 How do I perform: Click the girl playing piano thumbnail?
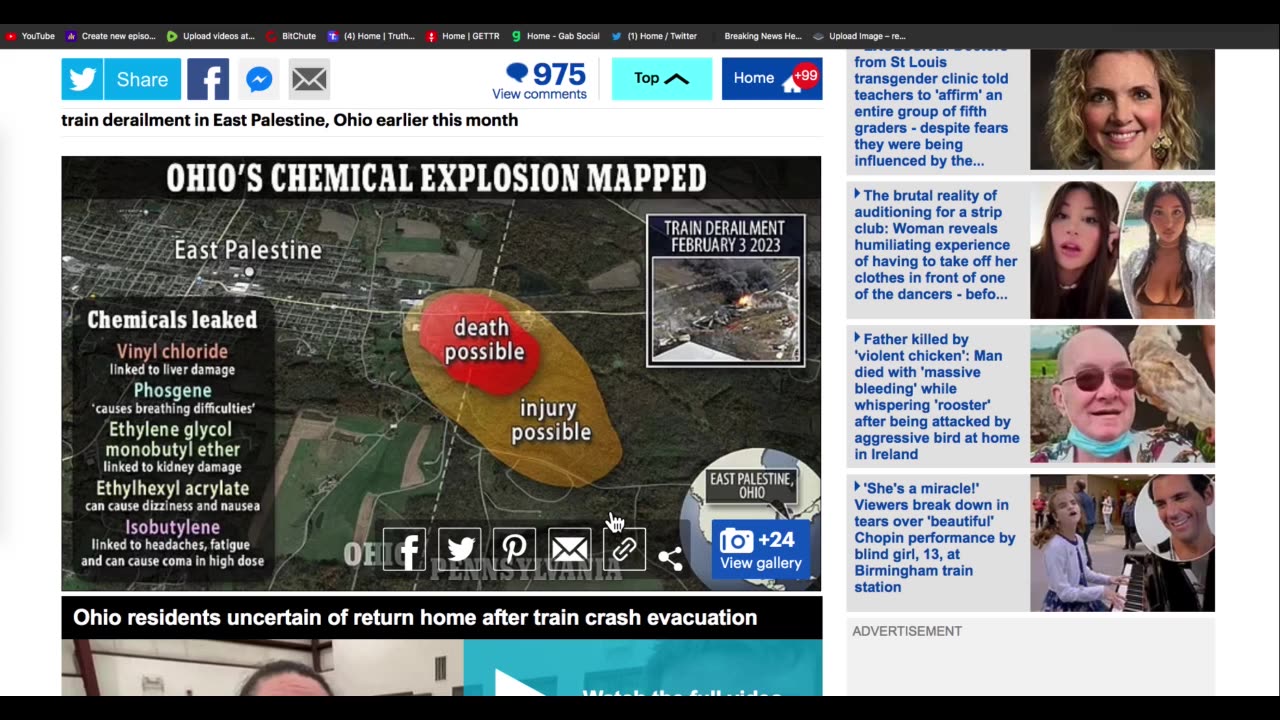[1122, 543]
